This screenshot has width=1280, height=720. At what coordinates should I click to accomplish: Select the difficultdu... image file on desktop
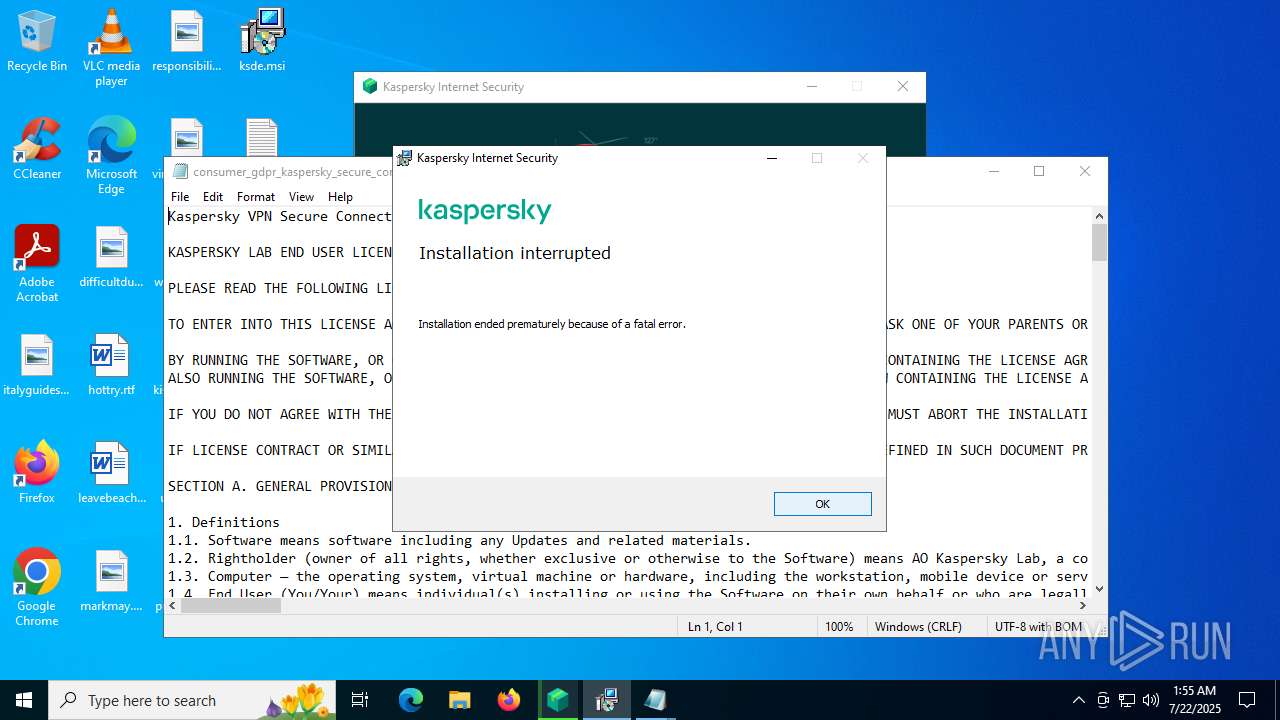coord(111,257)
